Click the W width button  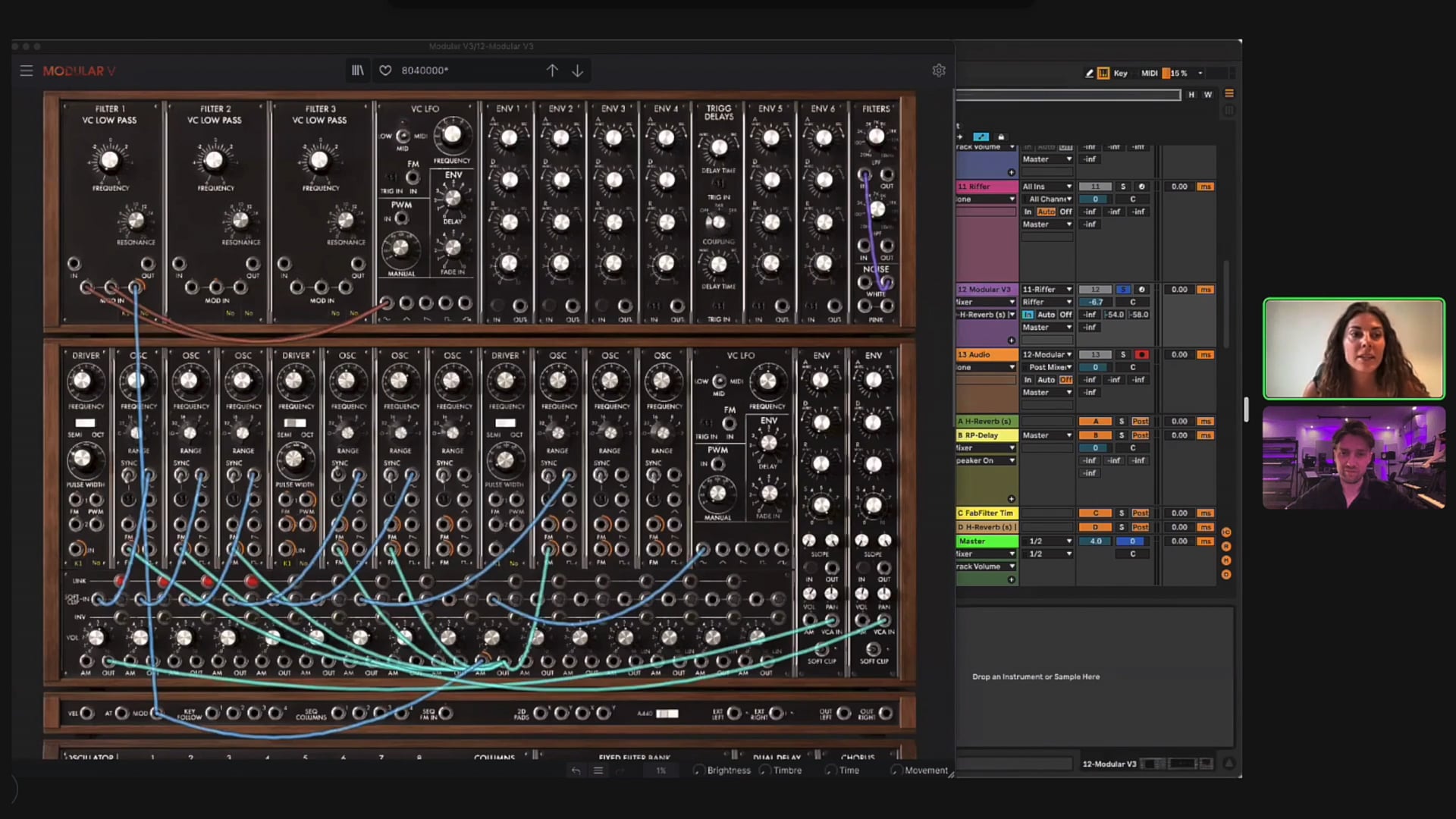(1208, 95)
